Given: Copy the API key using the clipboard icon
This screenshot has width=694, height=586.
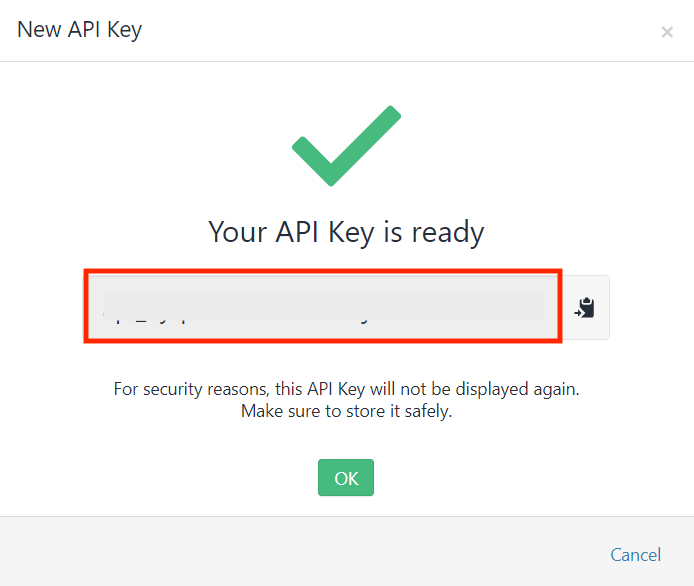Looking at the screenshot, I should (584, 307).
